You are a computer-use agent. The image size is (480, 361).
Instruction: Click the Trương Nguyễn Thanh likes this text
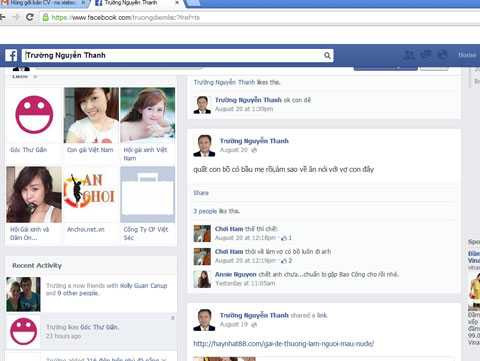(237, 82)
